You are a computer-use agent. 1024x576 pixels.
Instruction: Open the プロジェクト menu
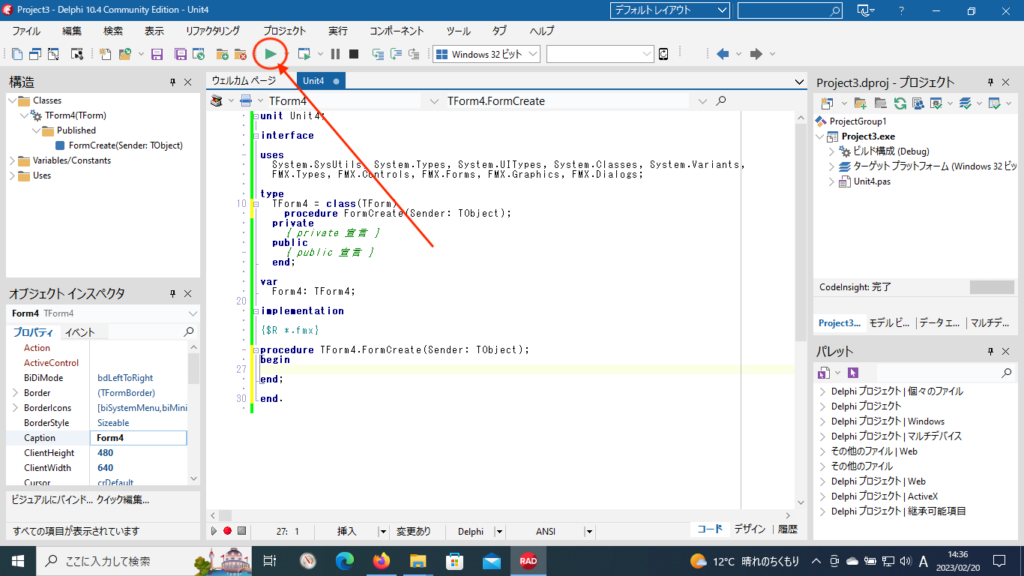pyautogui.click(x=285, y=31)
